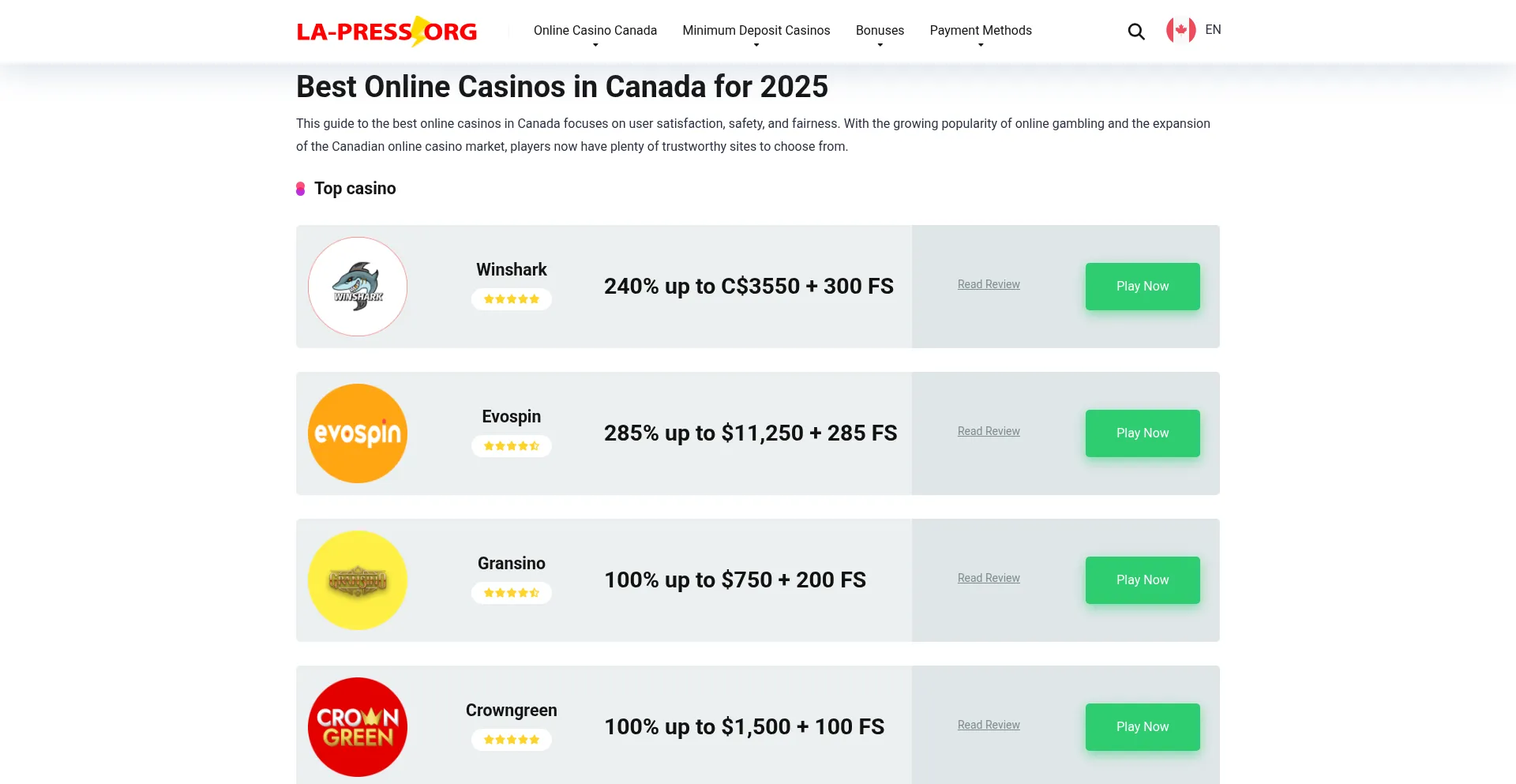Open Read Review for Winshark
Image resolution: width=1516 pixels, height=784 pixels.
tap(989, 284)
